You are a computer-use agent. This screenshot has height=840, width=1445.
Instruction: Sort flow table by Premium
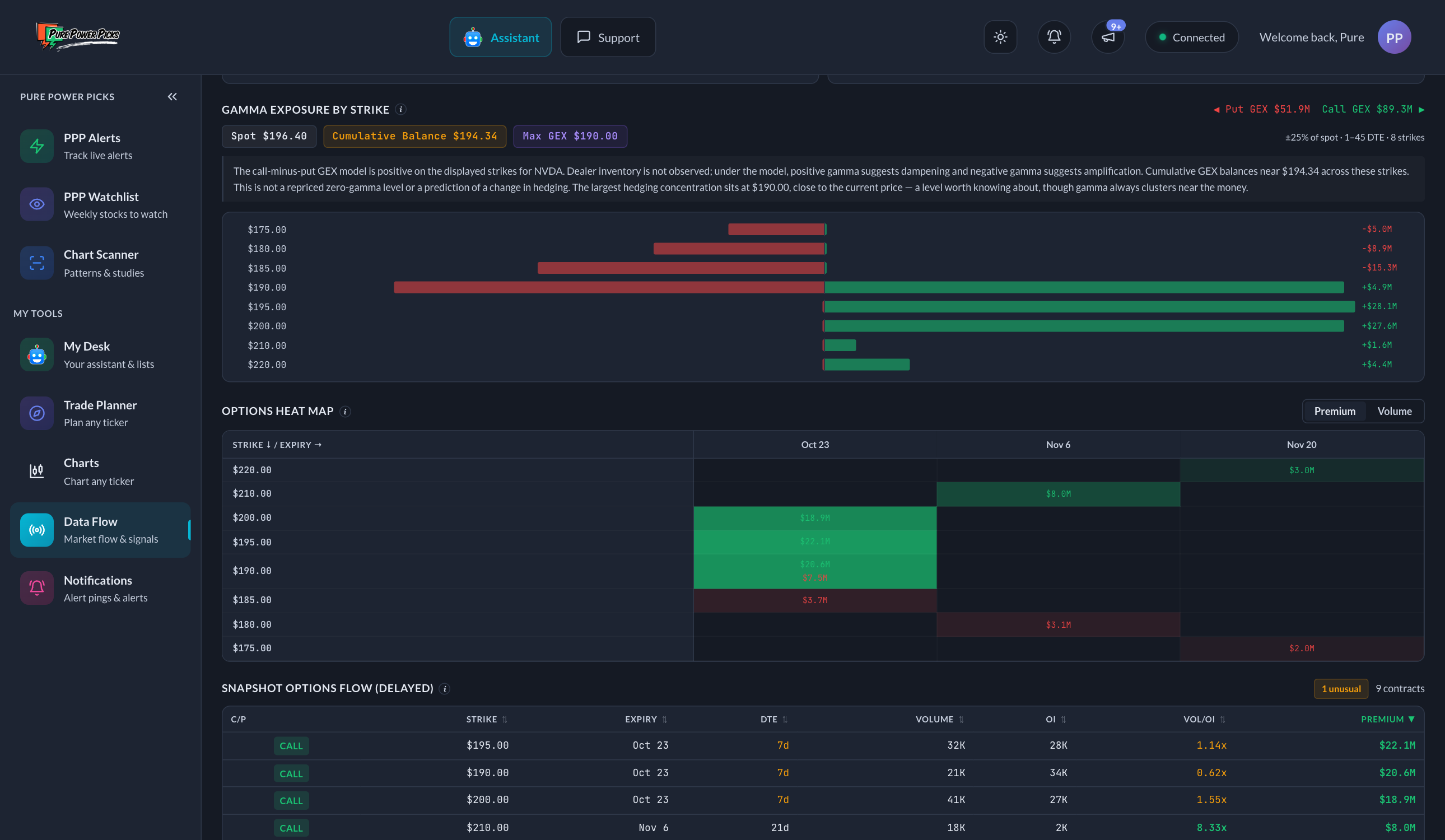pyautogui.click(x=1388, y=720)
